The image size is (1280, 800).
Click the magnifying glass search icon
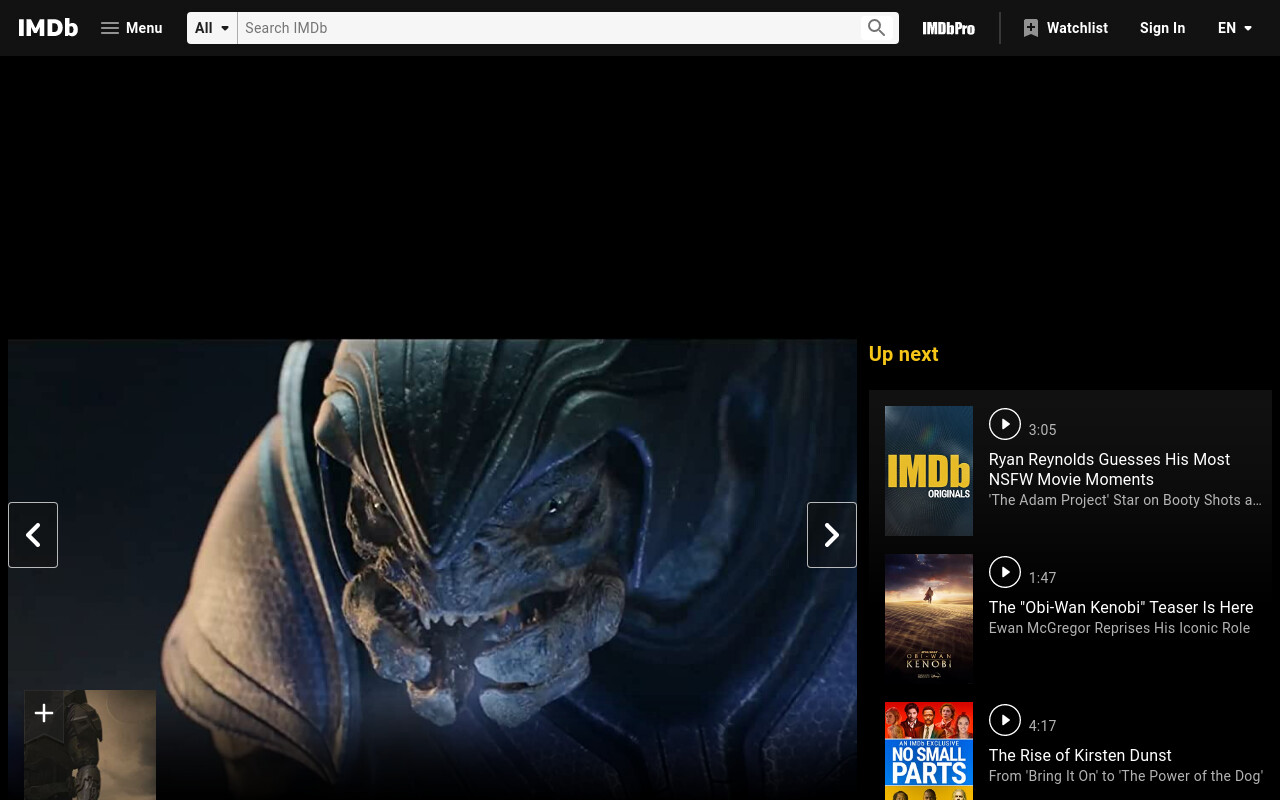[877, 28]
